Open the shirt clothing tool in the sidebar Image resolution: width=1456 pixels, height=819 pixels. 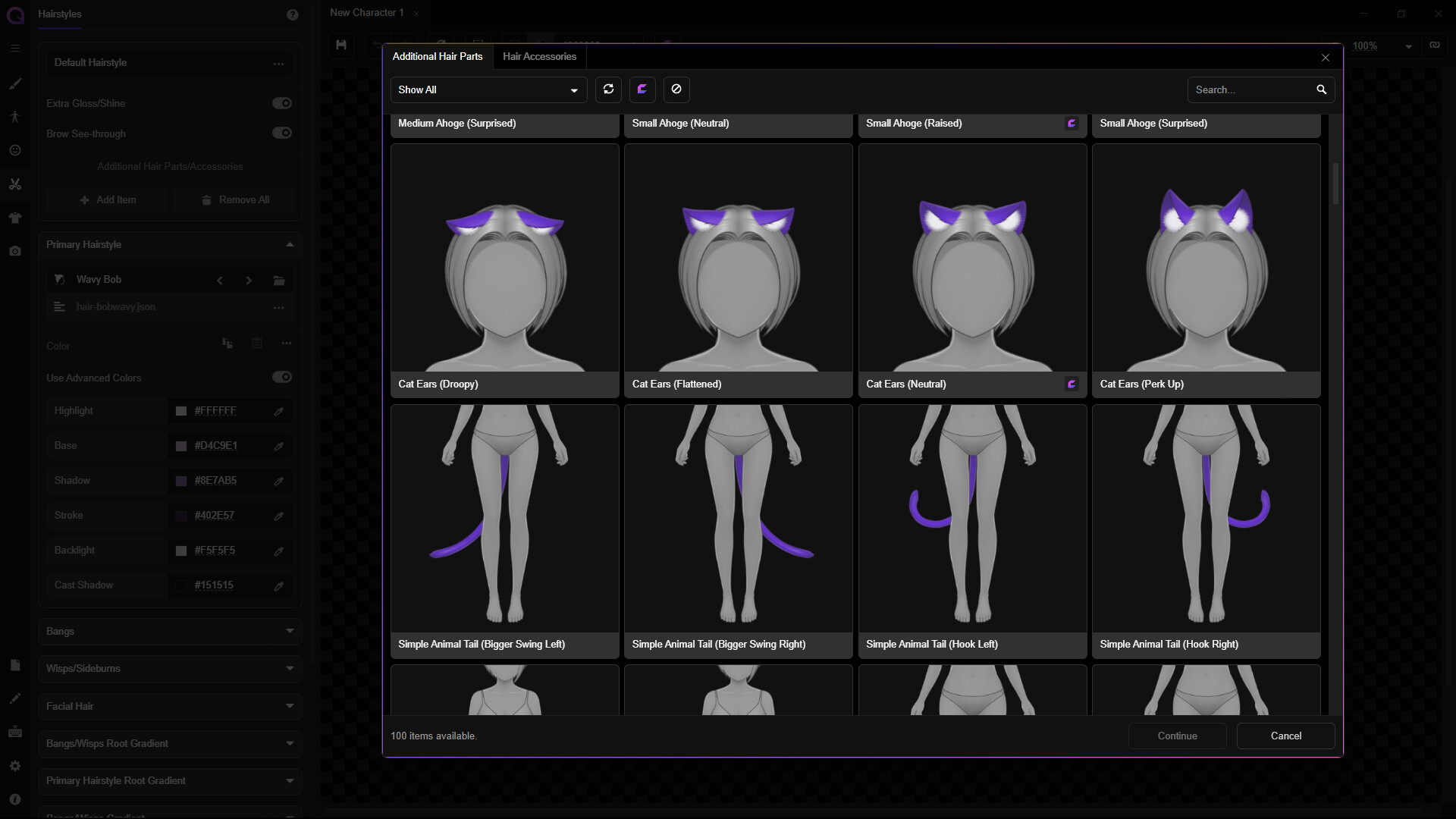pos(15,218)
